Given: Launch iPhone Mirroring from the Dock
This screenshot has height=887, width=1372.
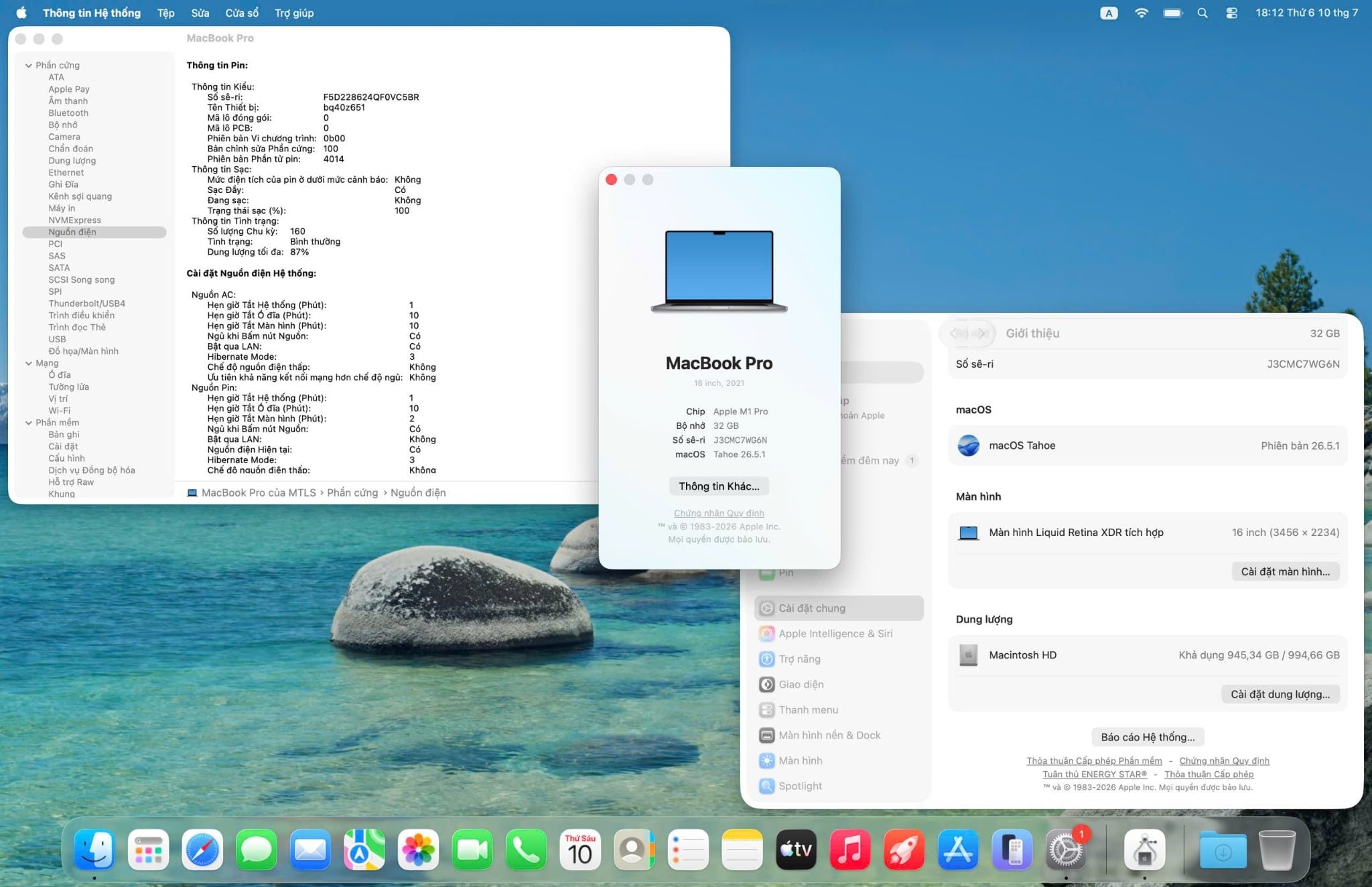Looking at the screenshot, I should point(1012,849).
